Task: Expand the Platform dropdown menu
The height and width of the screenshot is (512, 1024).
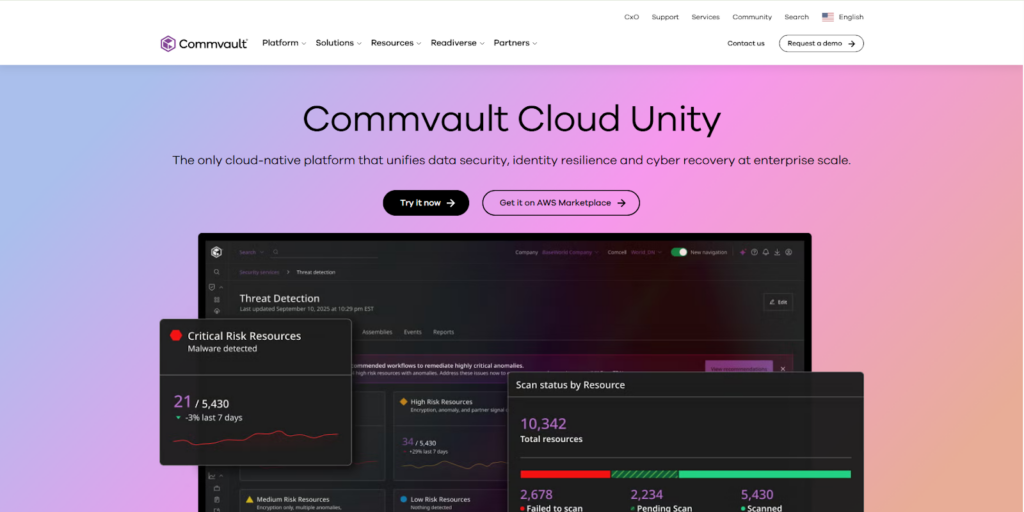Action: (x=285, y=44)
